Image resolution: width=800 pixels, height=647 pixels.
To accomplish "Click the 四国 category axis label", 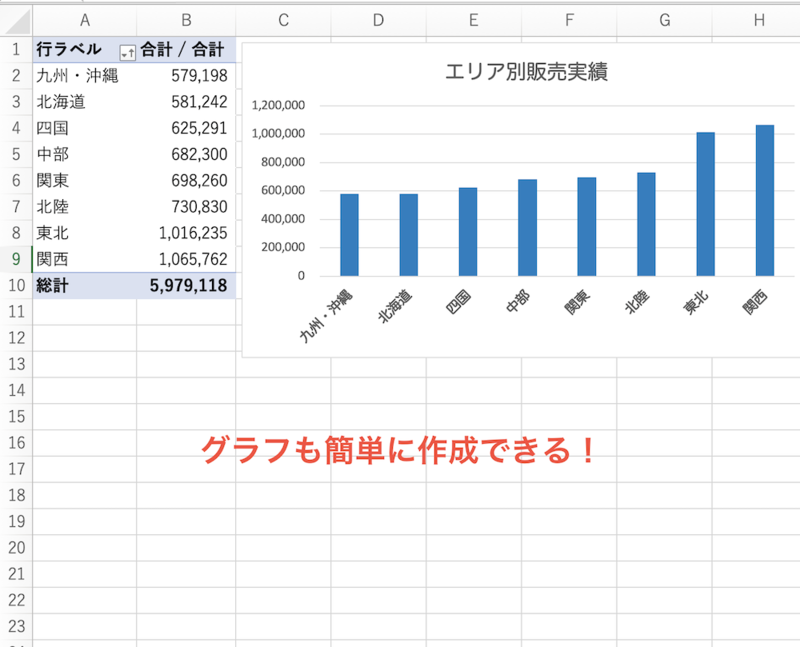I will point(458,302).
